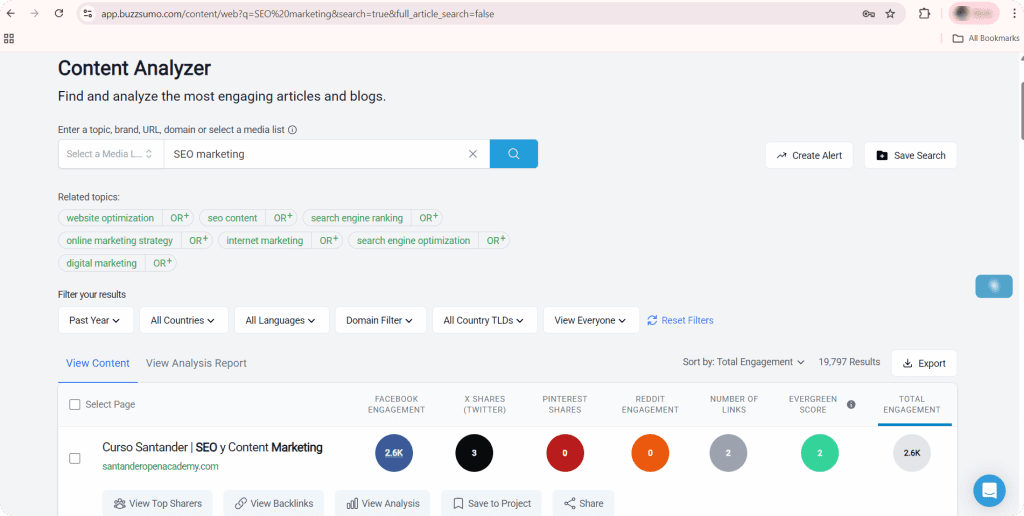Image resolution: width=1024 pixels, height=516 pixels.
Task: Sort by Facebook Engagement column
Action: tap(396, 404)
